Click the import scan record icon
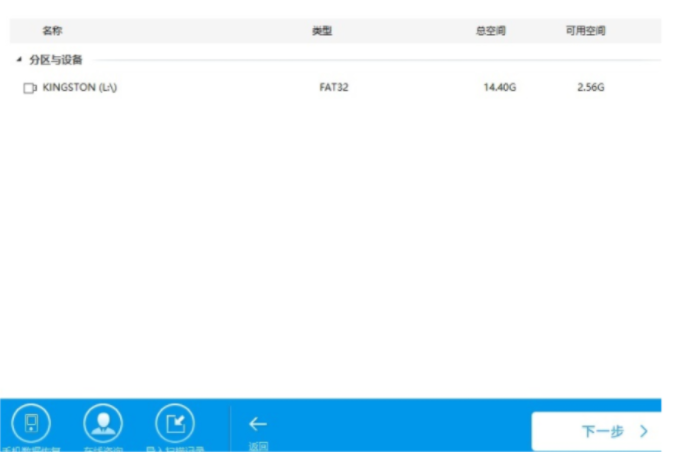The height and width of the screenshot is (468, 688). [175, 422]
